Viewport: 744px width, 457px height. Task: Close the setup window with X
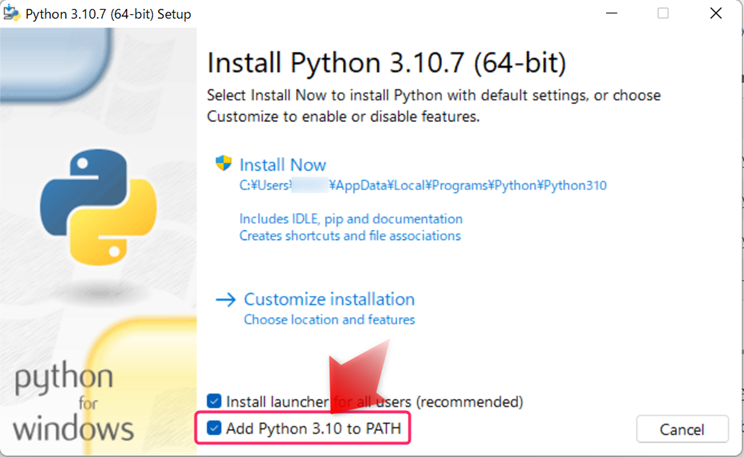click(715, 15)
